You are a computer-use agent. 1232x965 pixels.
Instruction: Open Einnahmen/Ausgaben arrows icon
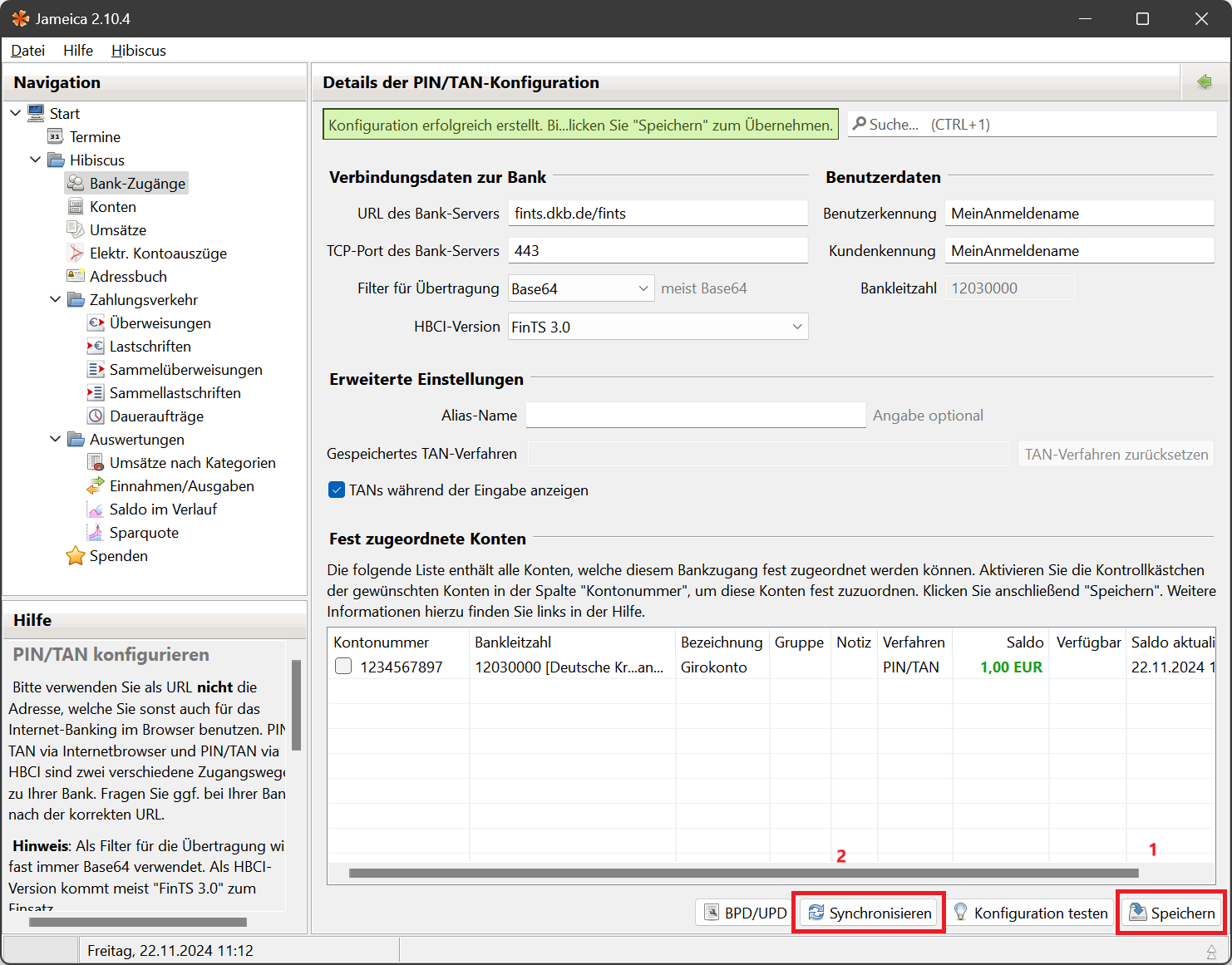coord(96,485)
